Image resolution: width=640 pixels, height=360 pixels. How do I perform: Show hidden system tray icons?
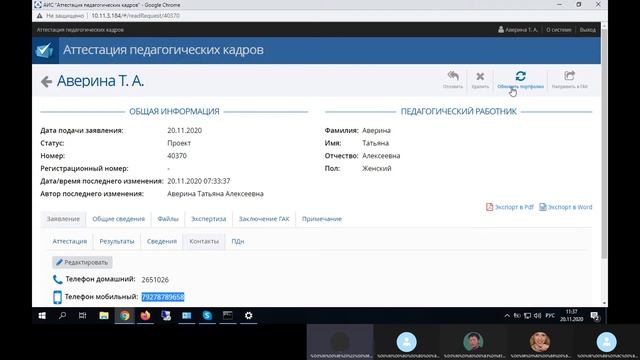point(507,316)
